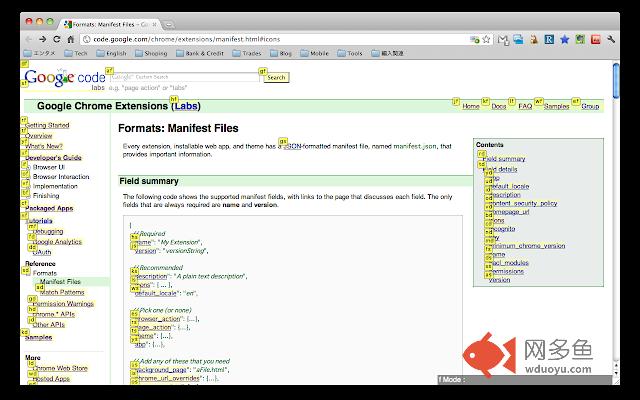Open the Labs link in page header
This screenshot has width=640, height=400.
click(186, 106)
